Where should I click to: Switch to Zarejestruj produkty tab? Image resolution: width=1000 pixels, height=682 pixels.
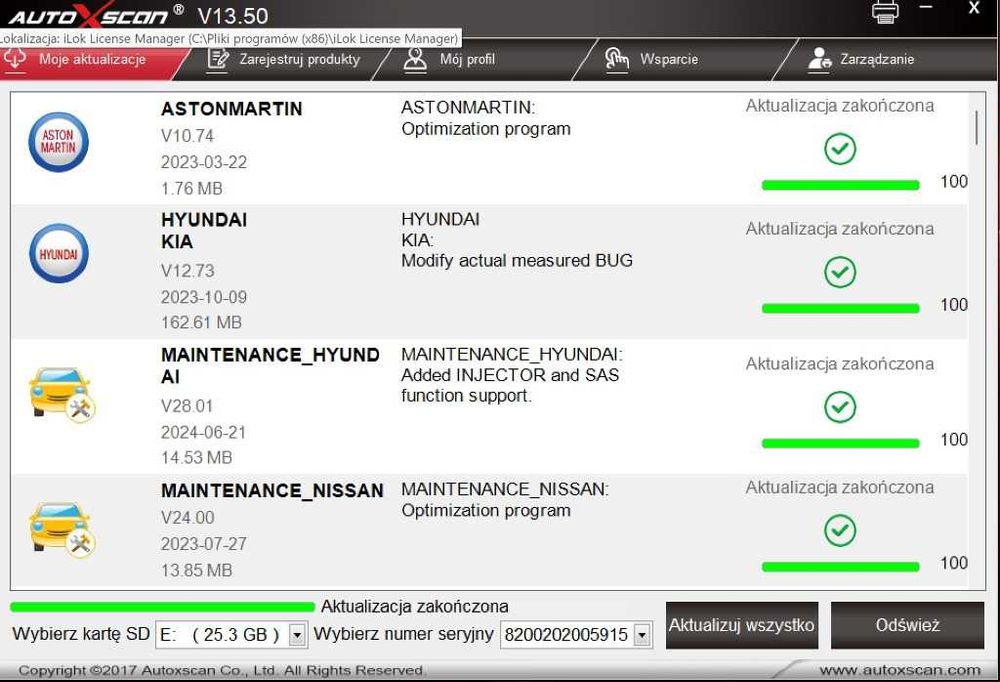(284, 60)
